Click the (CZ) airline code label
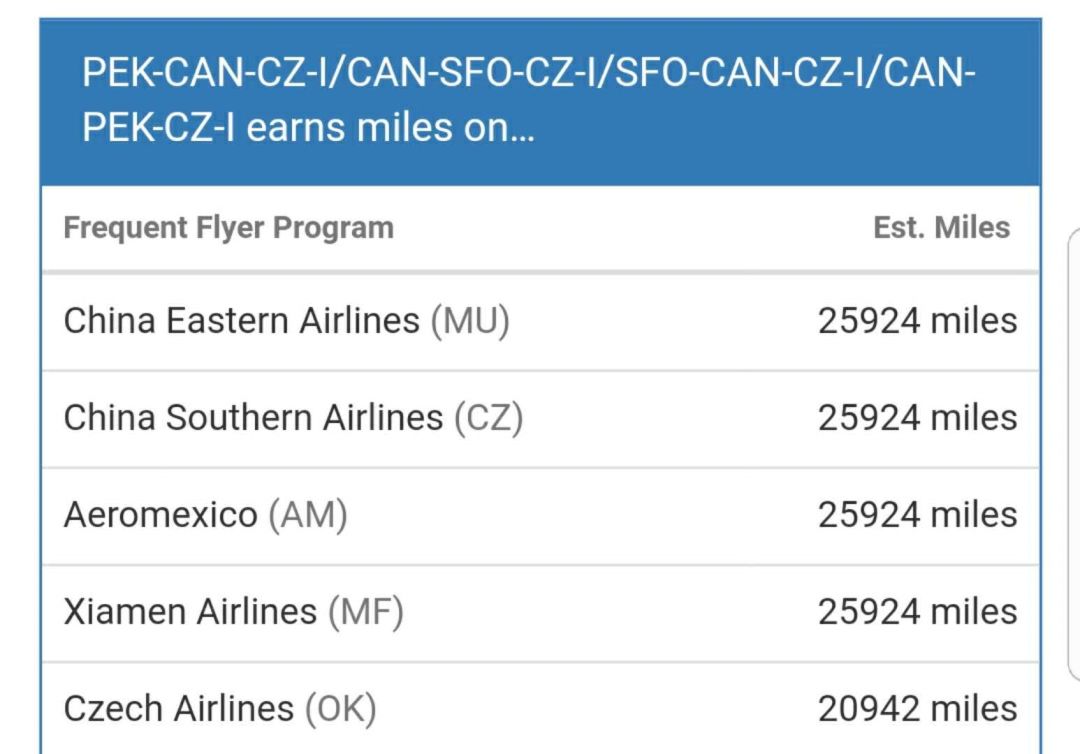 coord(488,418)
